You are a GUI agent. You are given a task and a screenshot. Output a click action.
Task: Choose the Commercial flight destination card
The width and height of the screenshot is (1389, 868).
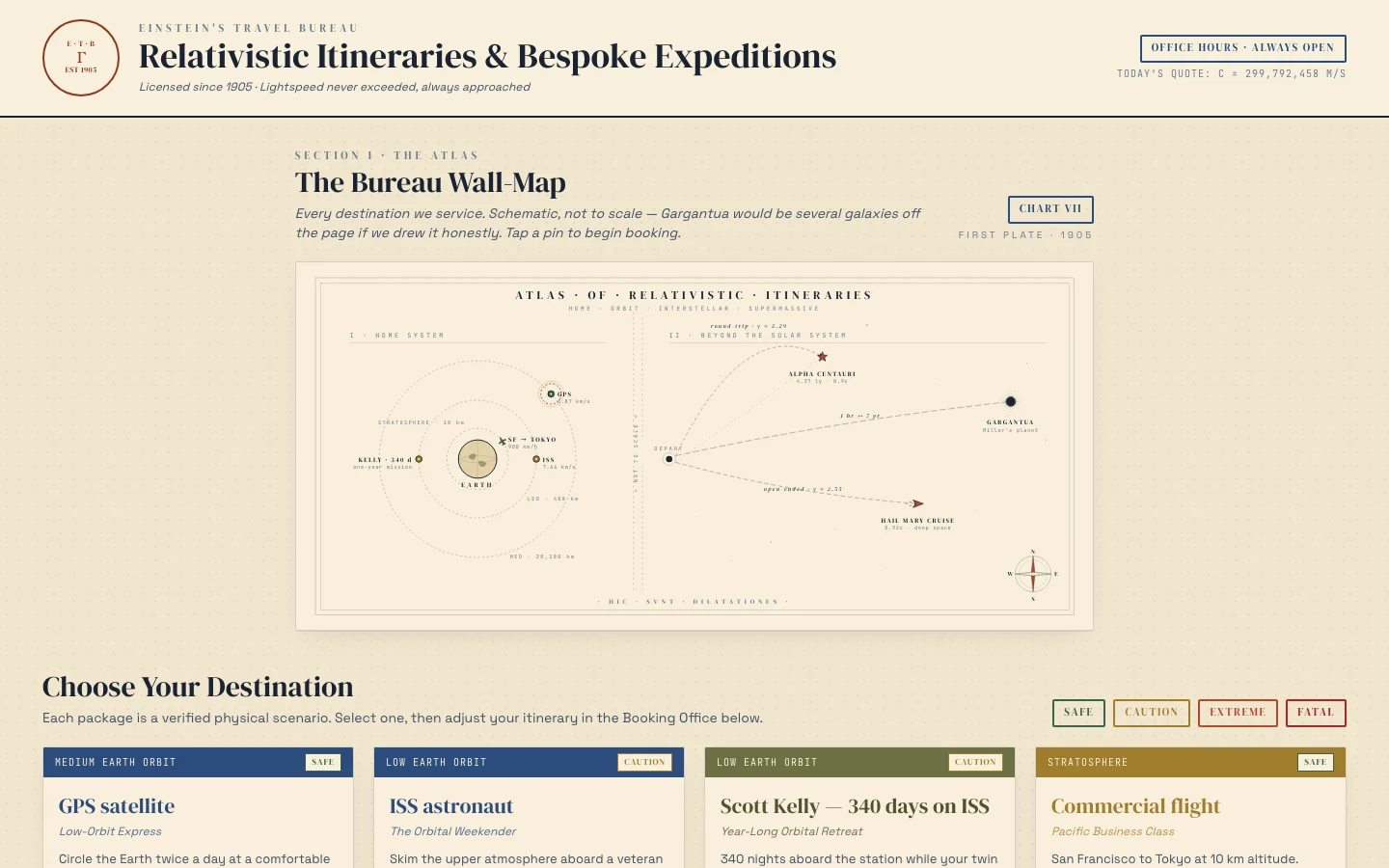(1190, 808)
